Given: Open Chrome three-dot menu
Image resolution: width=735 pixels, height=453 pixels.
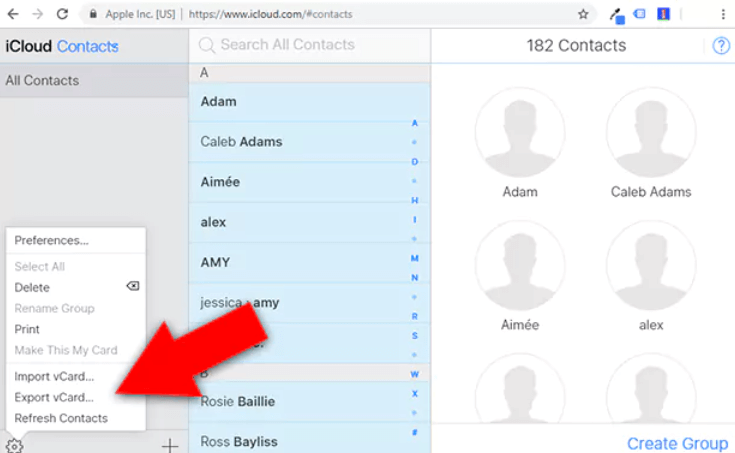Looking at the screenshot, I should click(722, 15).
